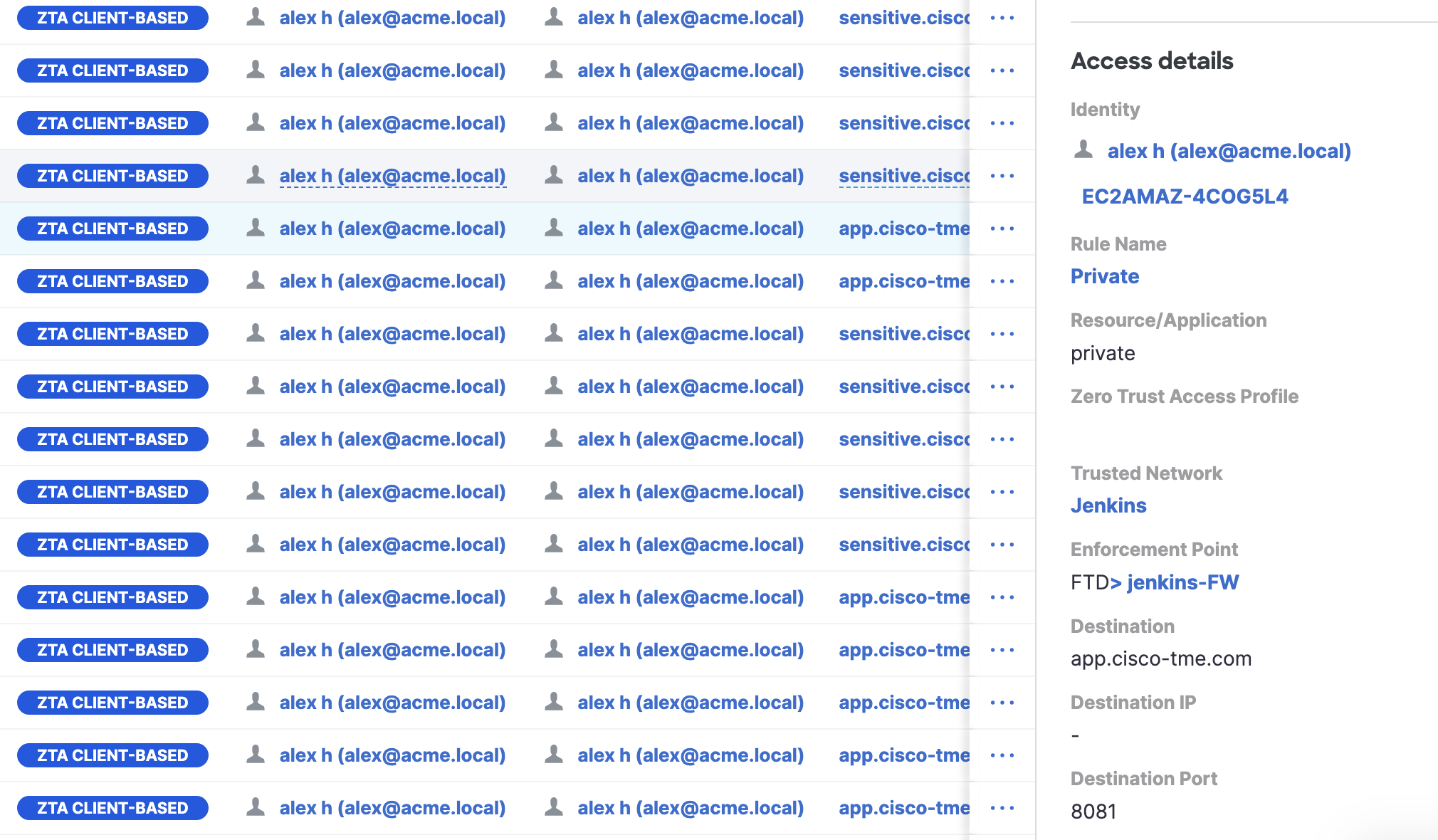Open ellipsis menu on hovered dashed-underlined row
The width and height of the screenshot is (1438, 840).
[x=1002, y=176]
